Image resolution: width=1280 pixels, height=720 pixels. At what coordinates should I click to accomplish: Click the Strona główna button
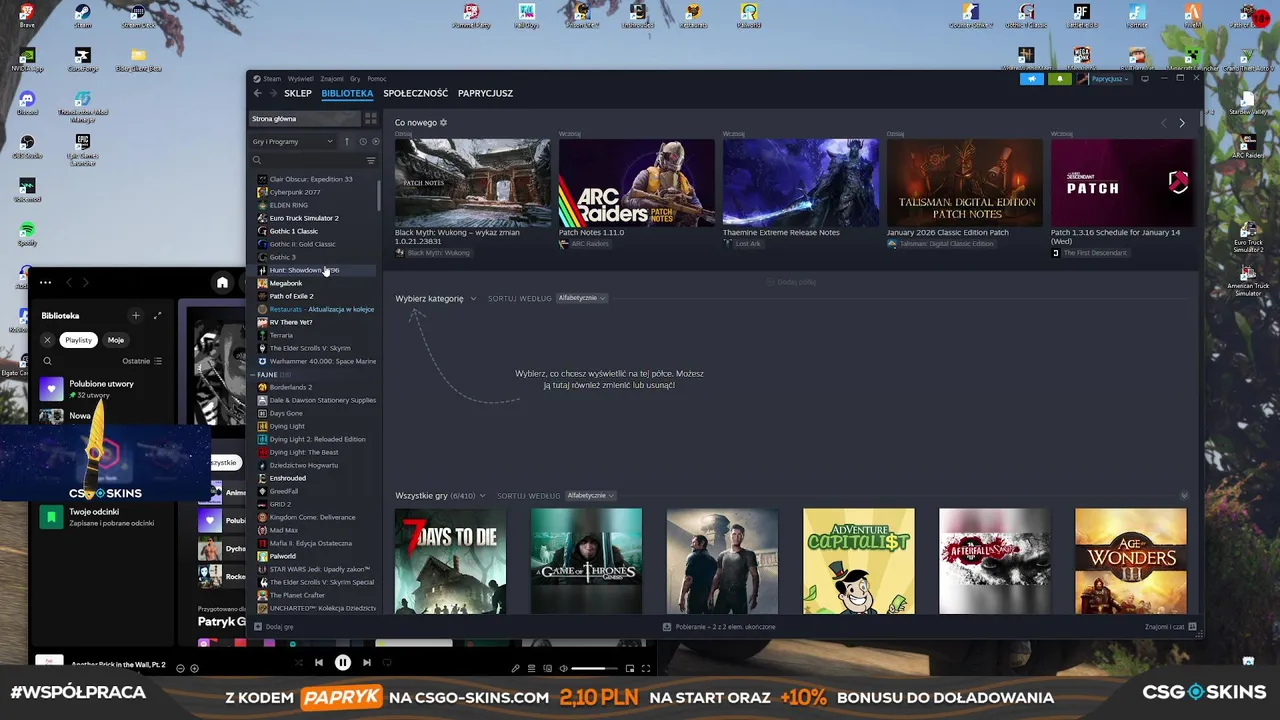pyautogui.click(x=304, y=118)
